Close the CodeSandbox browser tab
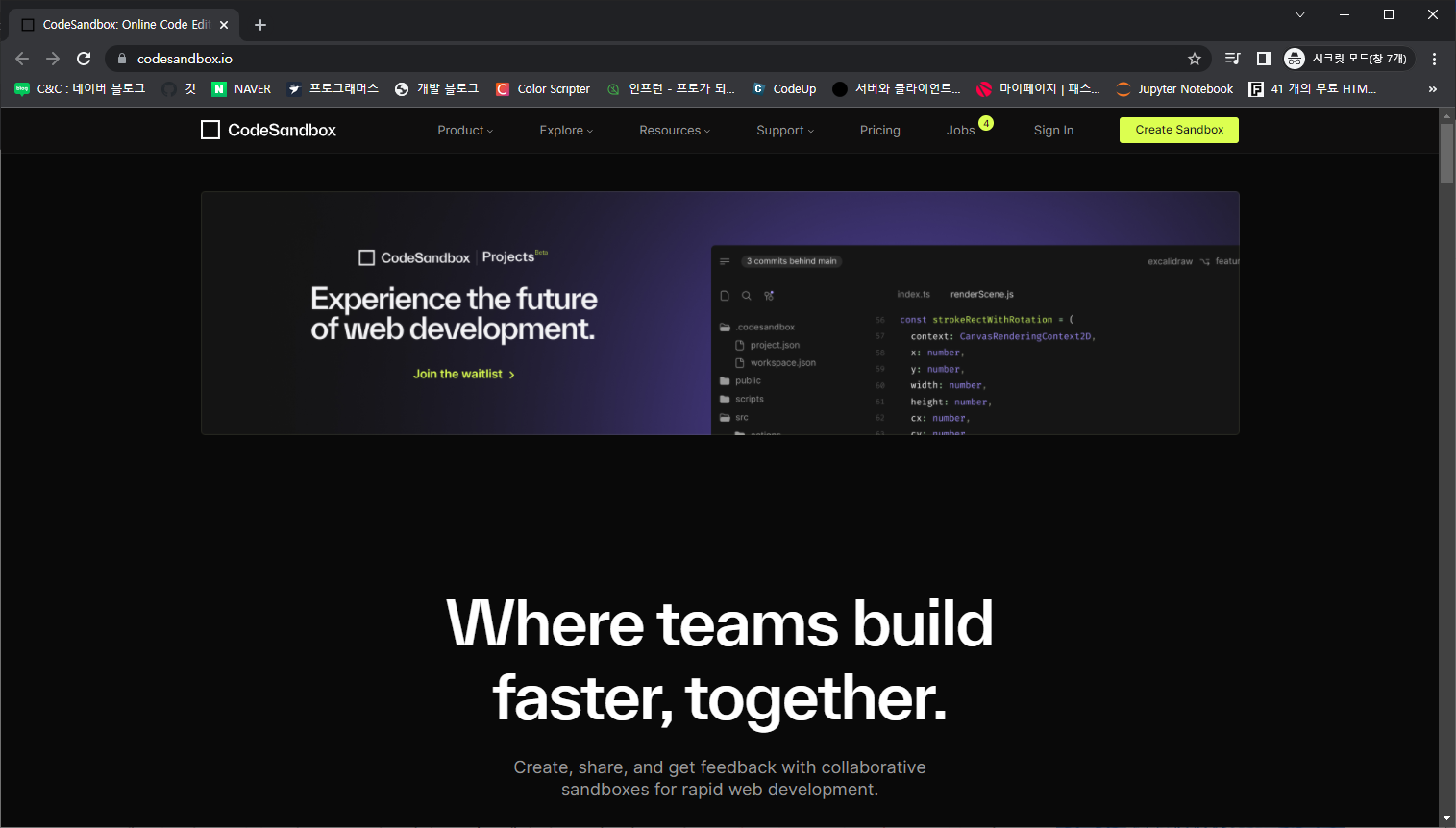 click(x=224, y=25)
